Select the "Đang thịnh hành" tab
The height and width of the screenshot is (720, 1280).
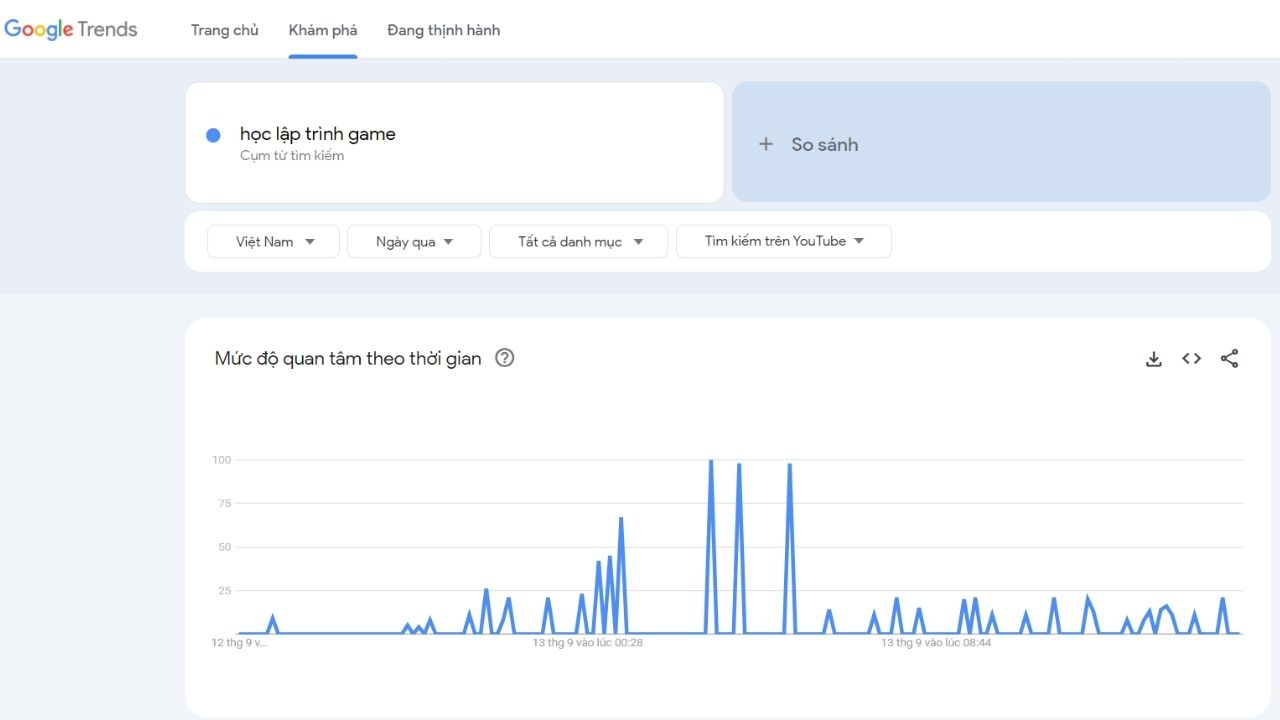tap(443, 30)
